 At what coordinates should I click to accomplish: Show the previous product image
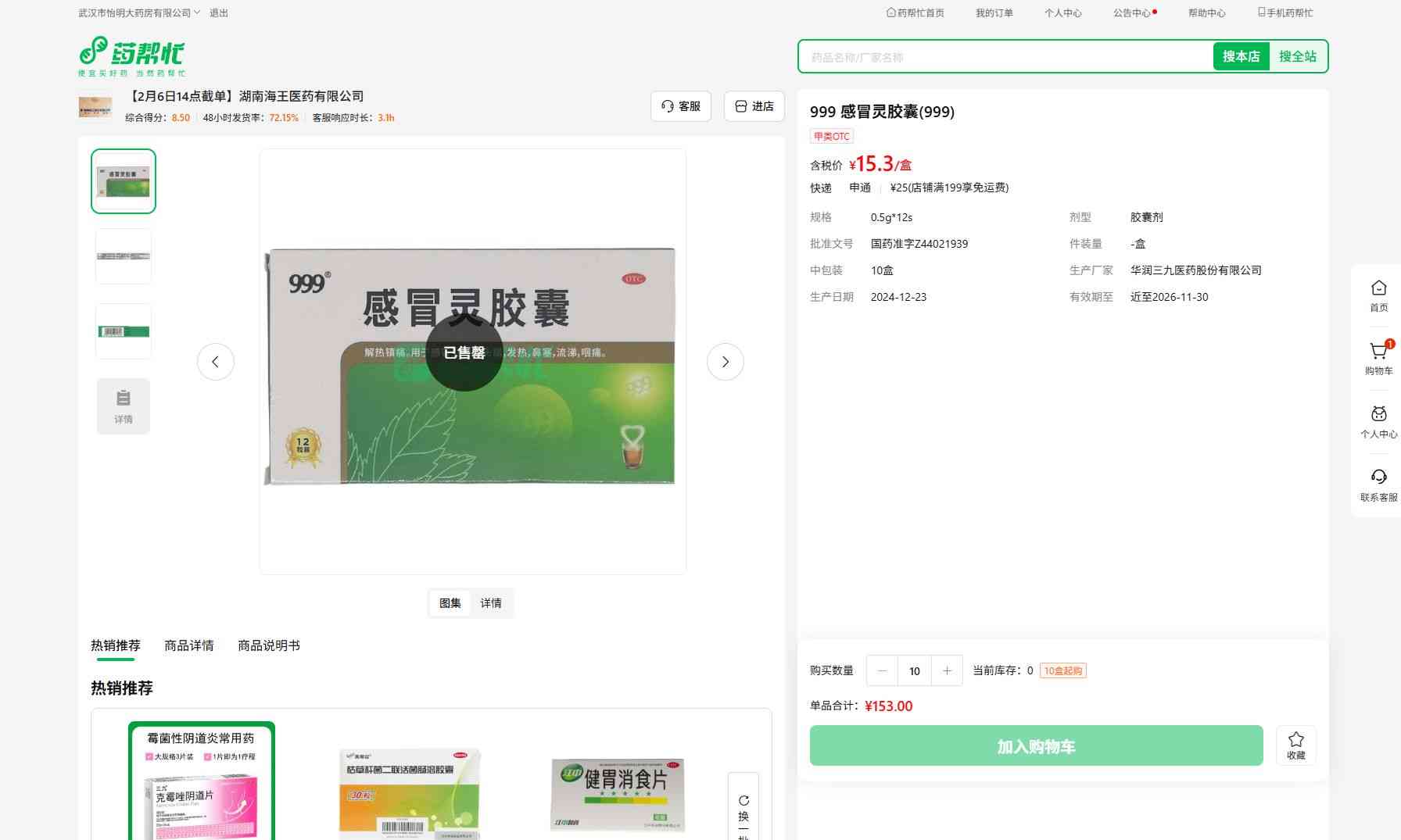pyautogui.click(x=215, y=362)
